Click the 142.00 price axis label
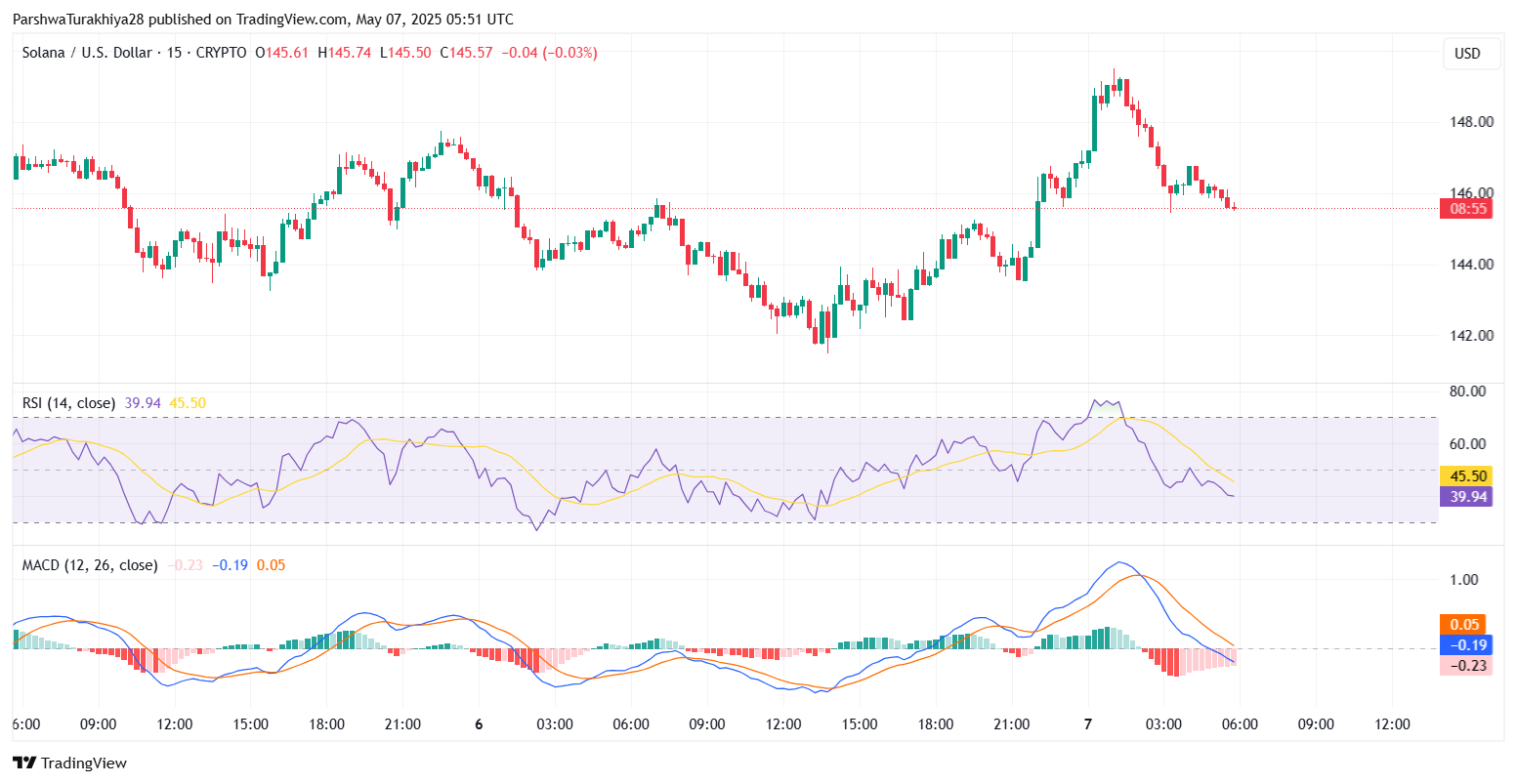The height and width of the screenshot is (784, 1517). [x=1472, y=335]
